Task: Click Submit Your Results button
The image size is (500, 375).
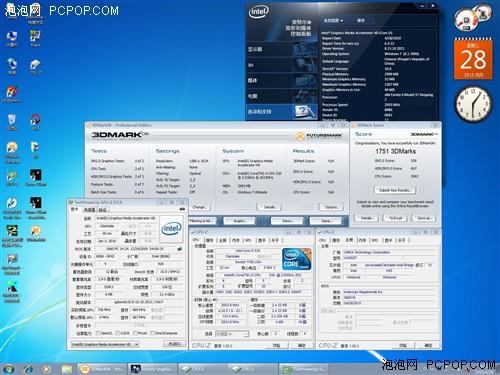Action: pyautogui.click(x=395, y=190)
